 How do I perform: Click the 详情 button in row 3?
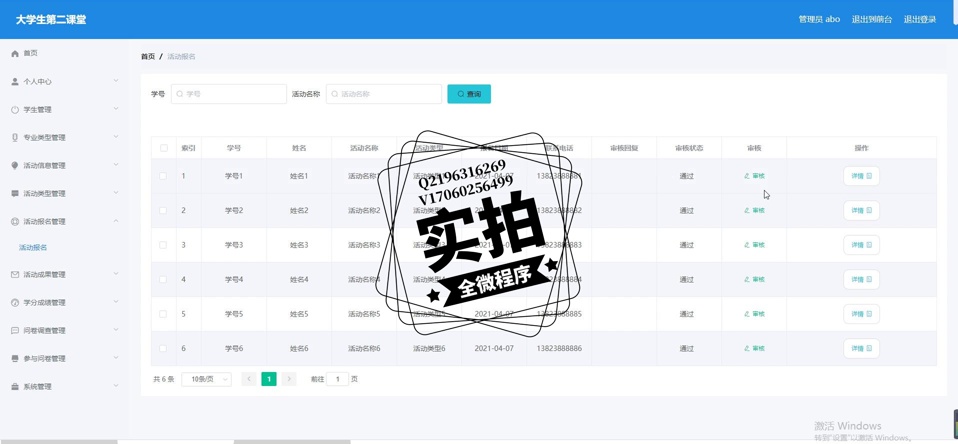point(860,245)
